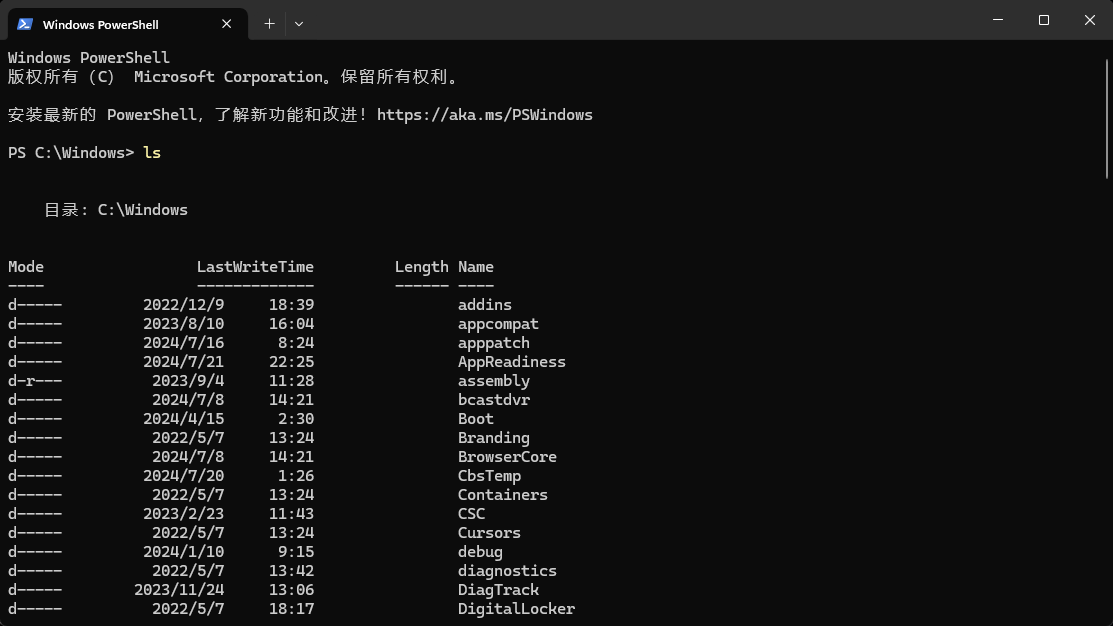Expand the new tab profile dropdown
The height and width of the screenshot is (626, 1113).
pos(299,24)
